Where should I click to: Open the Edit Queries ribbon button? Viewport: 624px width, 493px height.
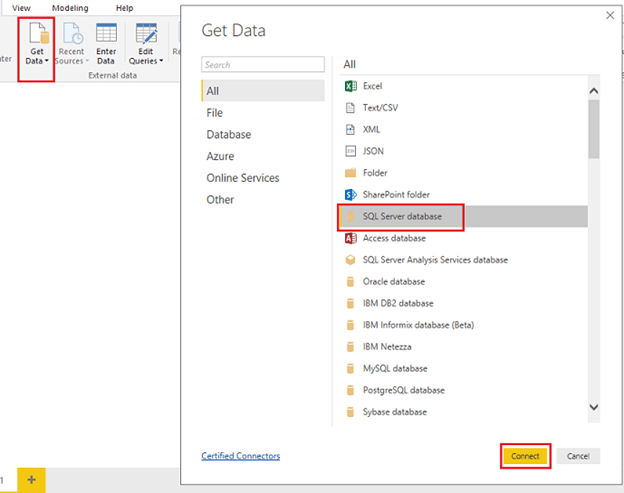(x=146, y=44)
